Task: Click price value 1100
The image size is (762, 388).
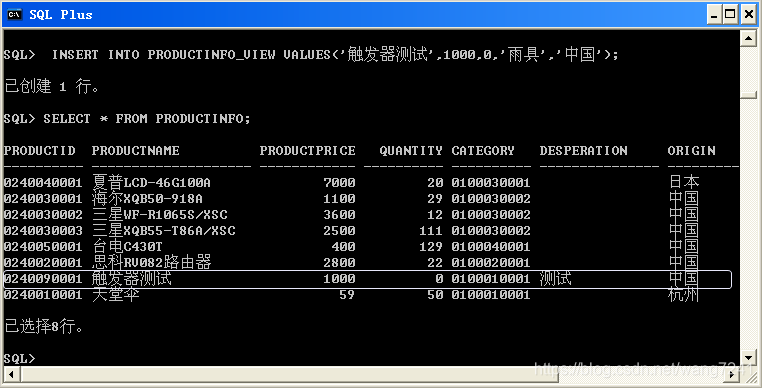Action: (x=339, y=199)
